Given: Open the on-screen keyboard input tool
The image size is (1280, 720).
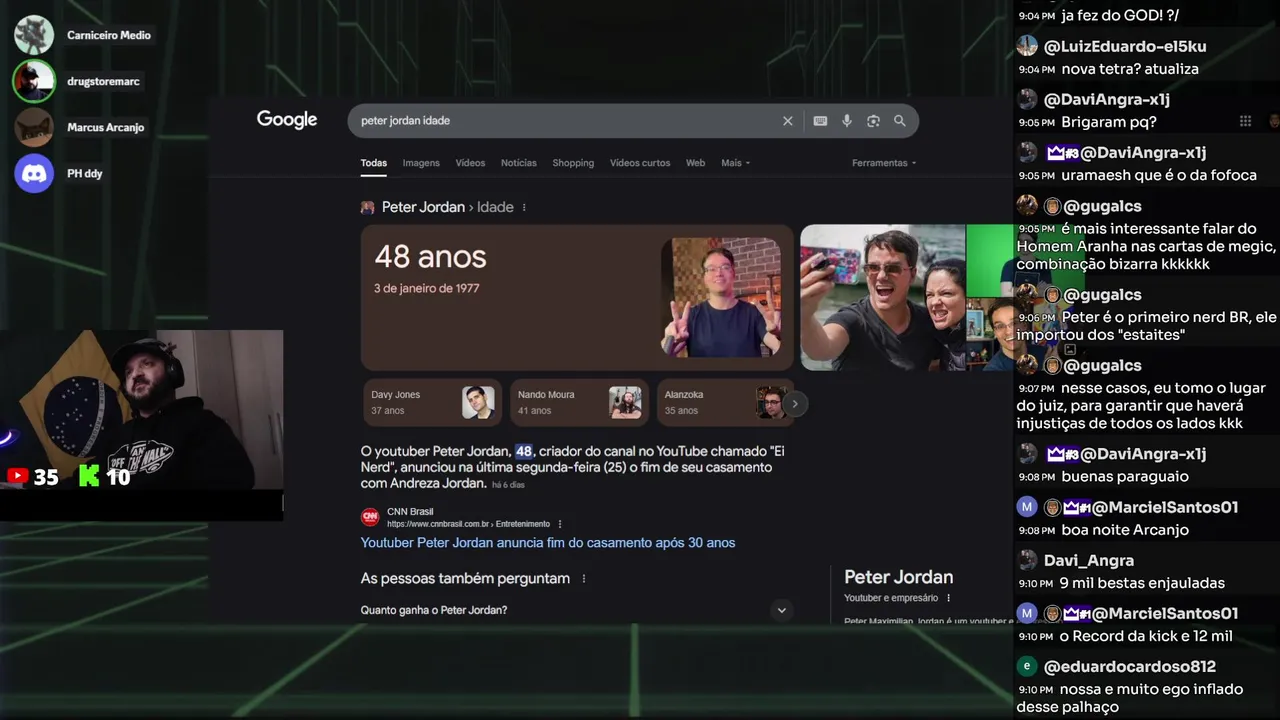Looking at the screenshot, I should pos(820,121).
